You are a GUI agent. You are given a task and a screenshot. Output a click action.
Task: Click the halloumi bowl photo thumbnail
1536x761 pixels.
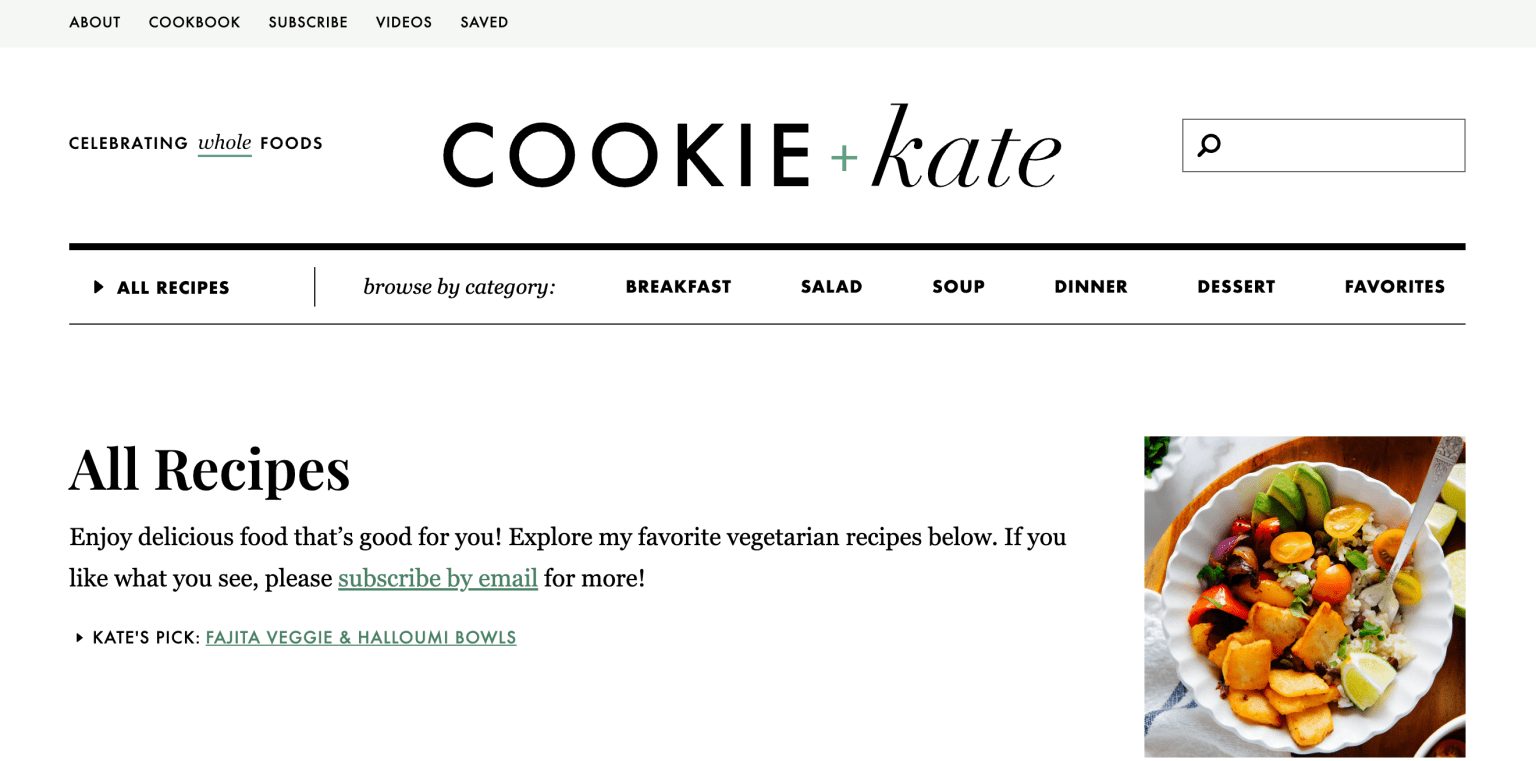pos(1304,596)
